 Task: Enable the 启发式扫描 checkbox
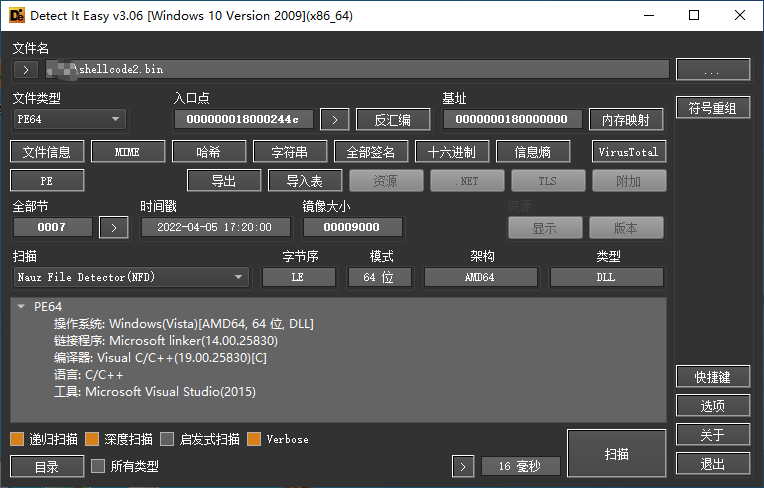(167, 439)
